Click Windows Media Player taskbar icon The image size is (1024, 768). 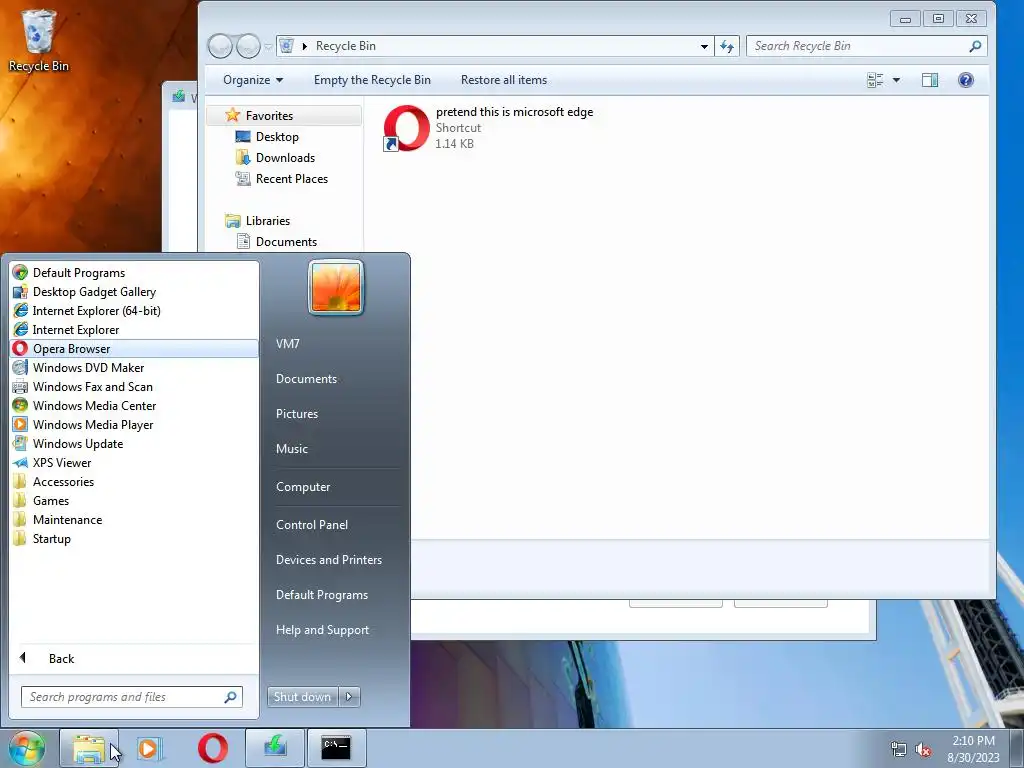[150, 748]
